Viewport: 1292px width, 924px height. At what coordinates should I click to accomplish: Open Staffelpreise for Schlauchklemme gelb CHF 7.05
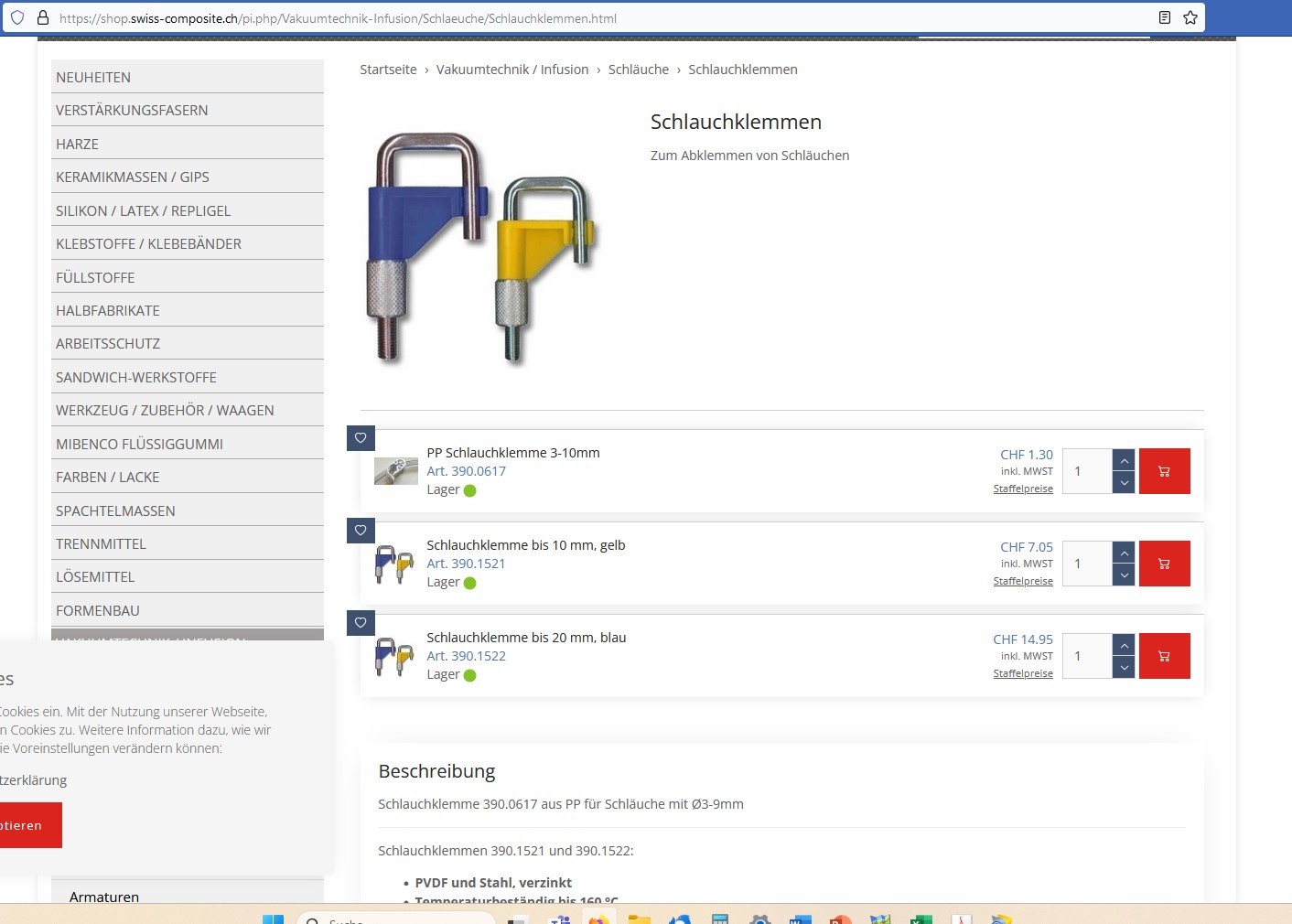pos(1023,581)
